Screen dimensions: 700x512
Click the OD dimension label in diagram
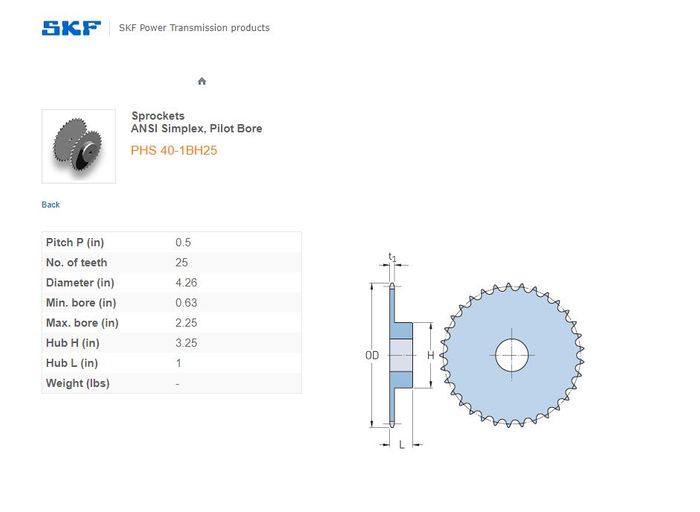coord(372,355)
